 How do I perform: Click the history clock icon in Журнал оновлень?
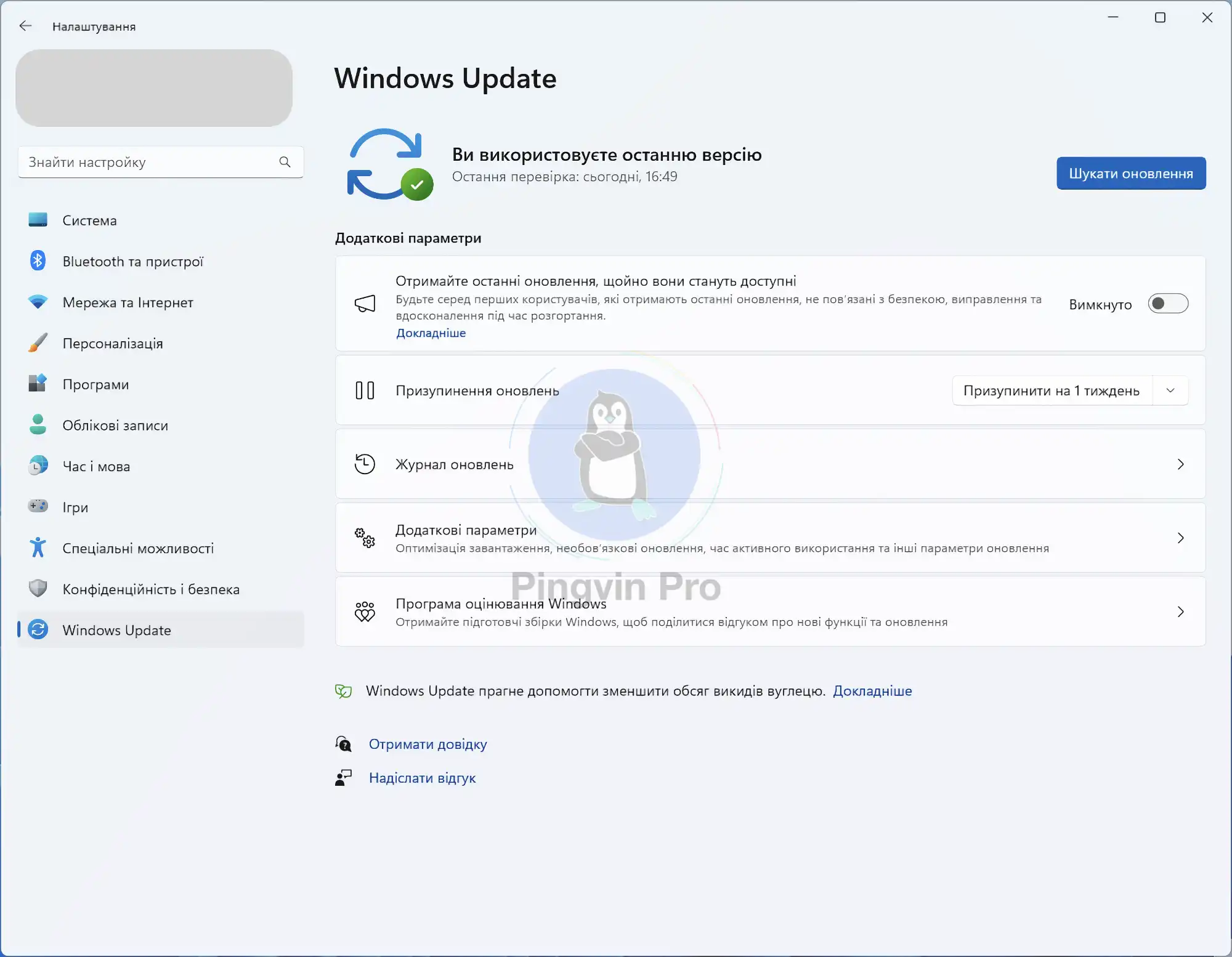(365, 464)
